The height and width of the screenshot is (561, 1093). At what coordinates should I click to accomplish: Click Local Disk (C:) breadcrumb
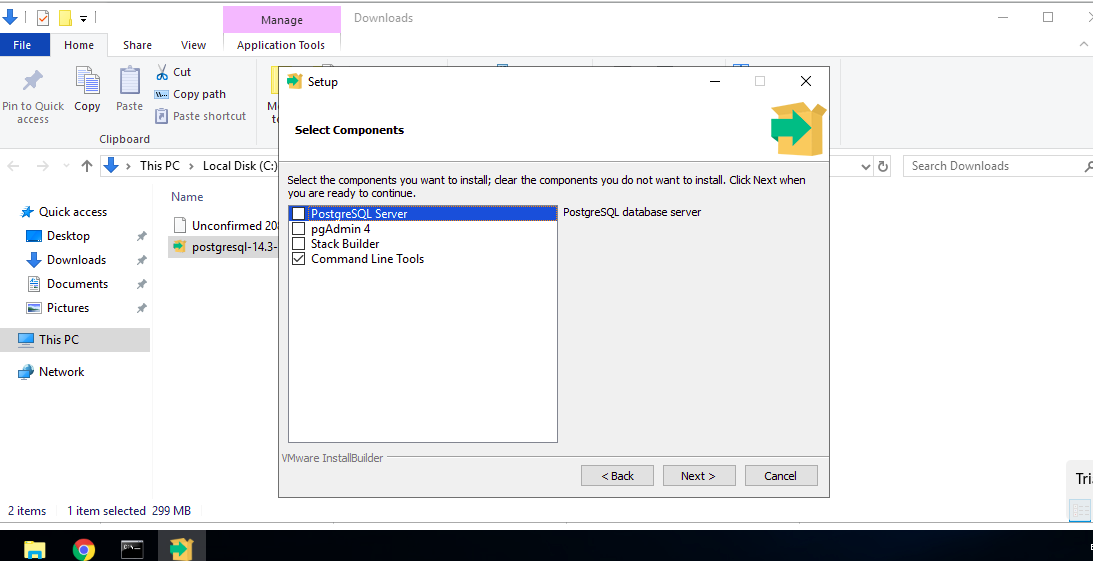(x=240, y=166)
